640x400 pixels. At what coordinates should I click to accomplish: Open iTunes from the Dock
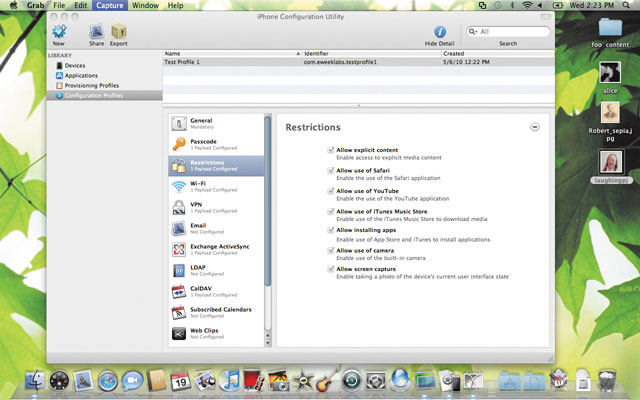229,381
